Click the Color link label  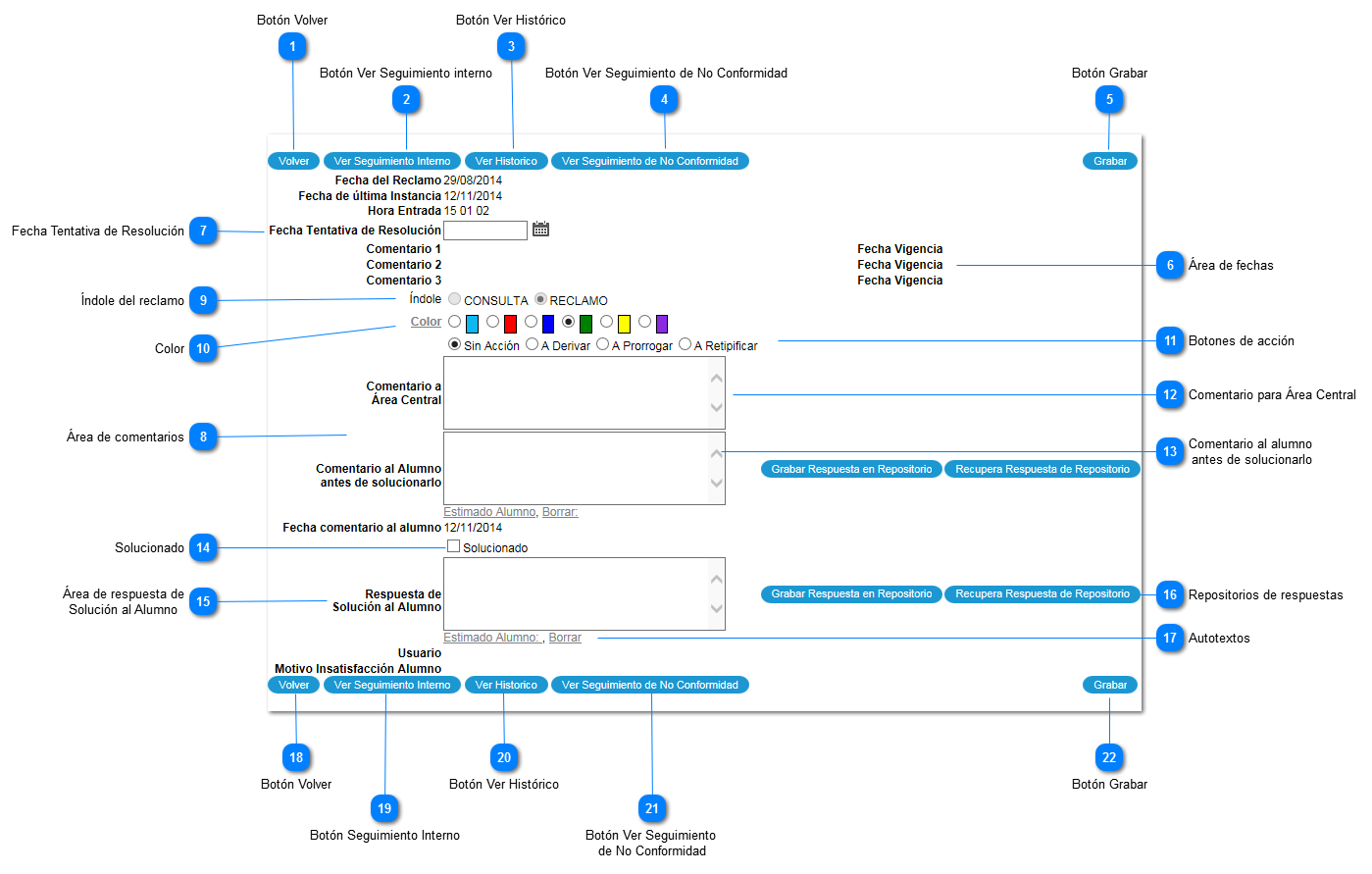[x=426, y=322]
